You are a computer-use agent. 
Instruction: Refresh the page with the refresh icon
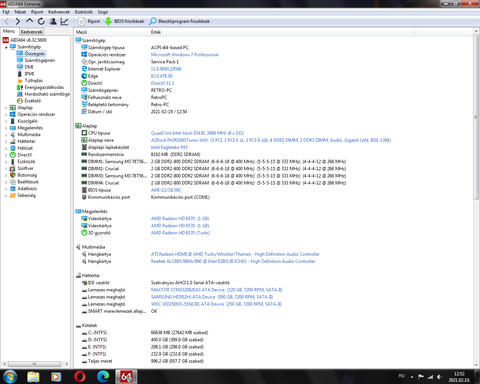(x=41, y=21)
